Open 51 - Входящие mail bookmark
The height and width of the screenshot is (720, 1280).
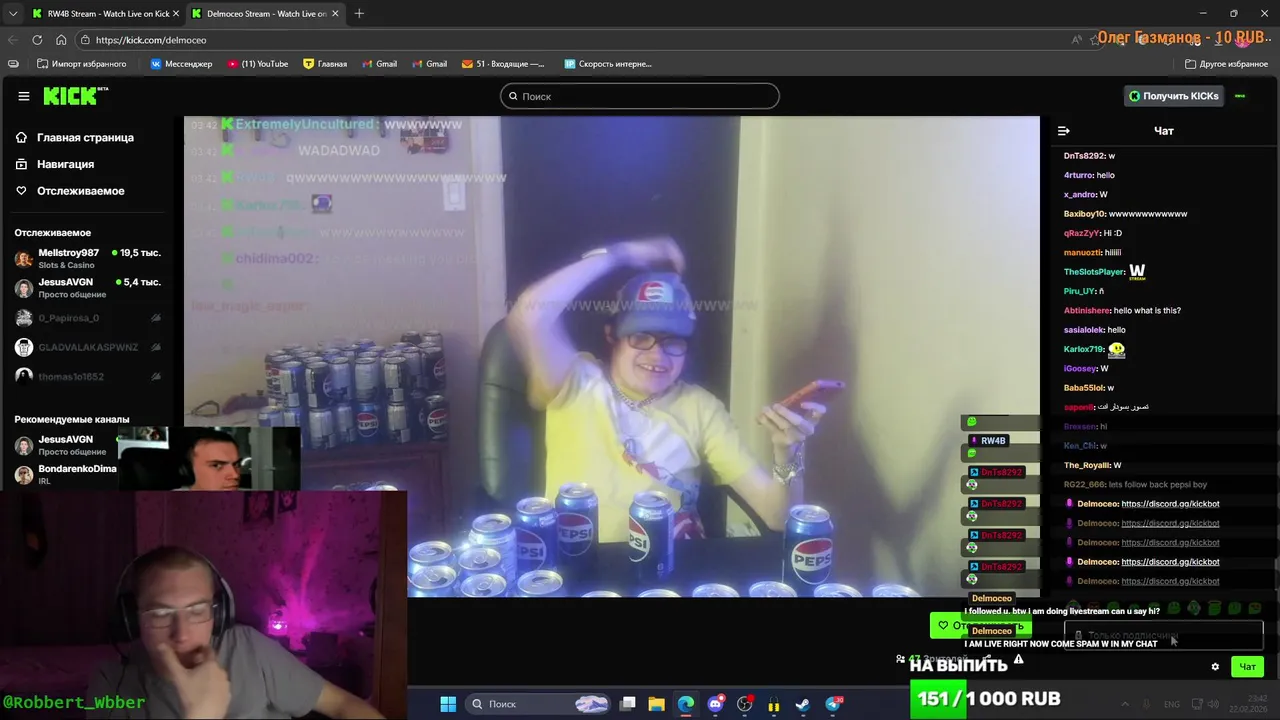[503, 64]
